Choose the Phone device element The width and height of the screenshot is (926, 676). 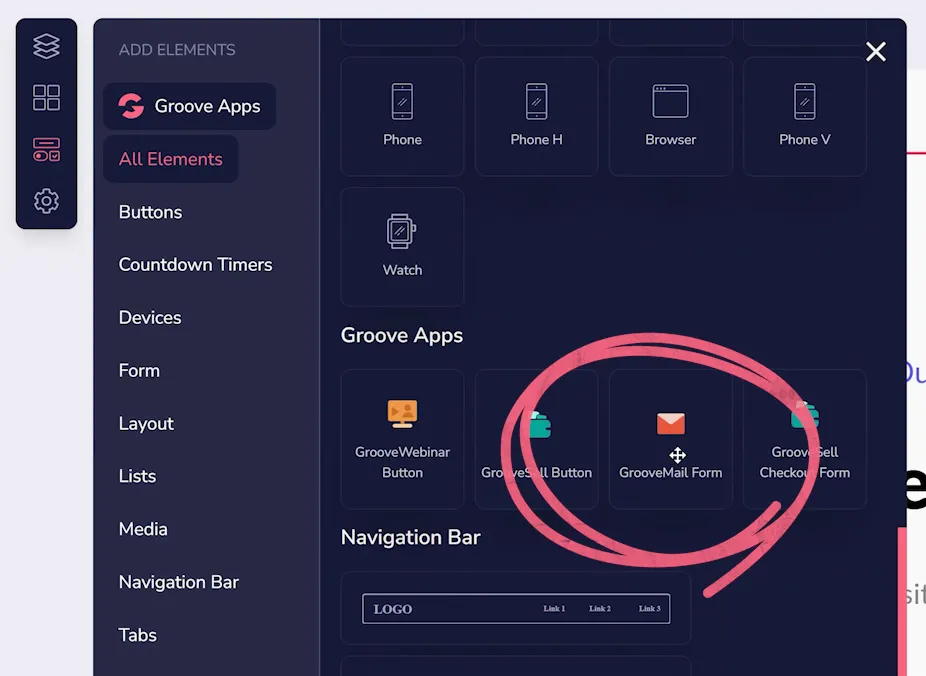[402, 116]
